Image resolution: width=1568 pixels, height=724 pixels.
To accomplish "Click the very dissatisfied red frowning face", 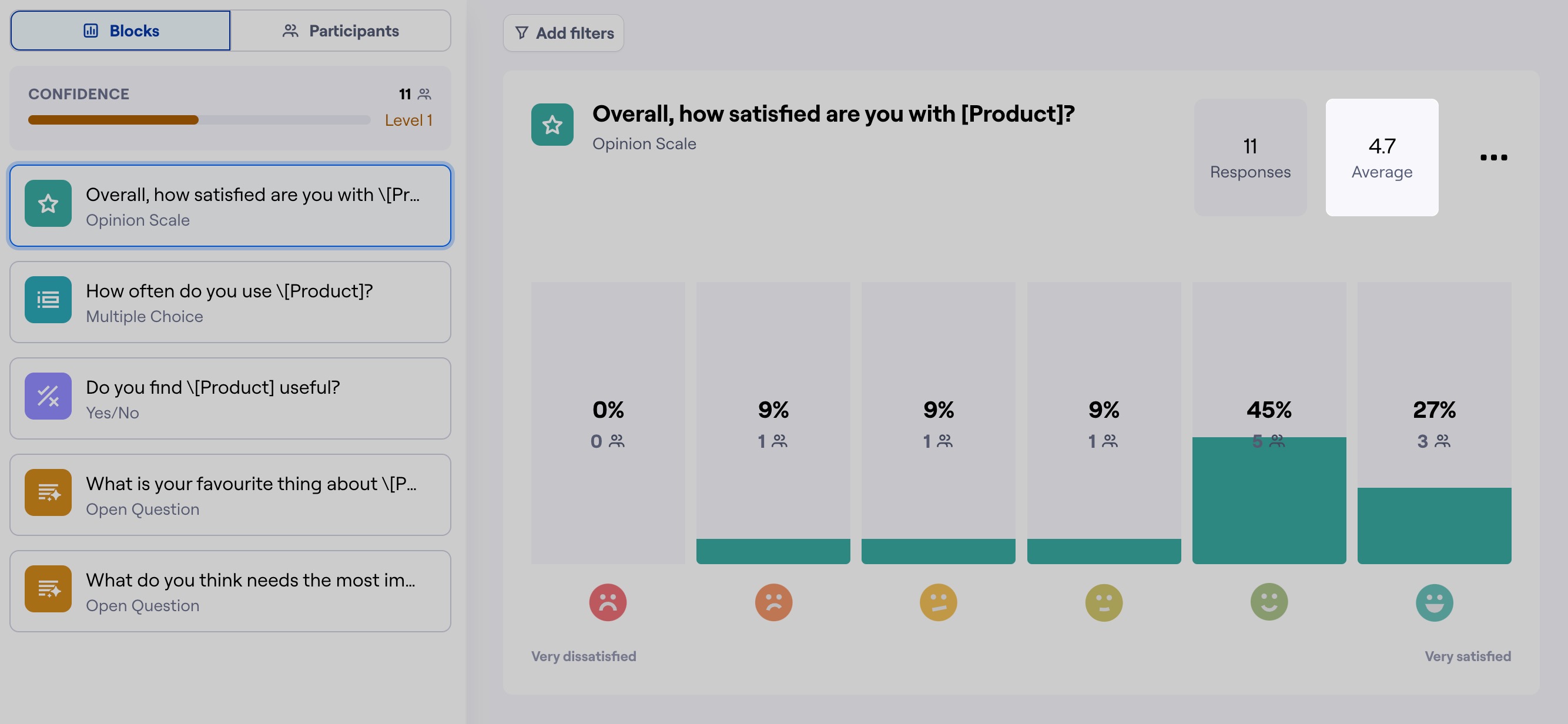I will [608, 602].
